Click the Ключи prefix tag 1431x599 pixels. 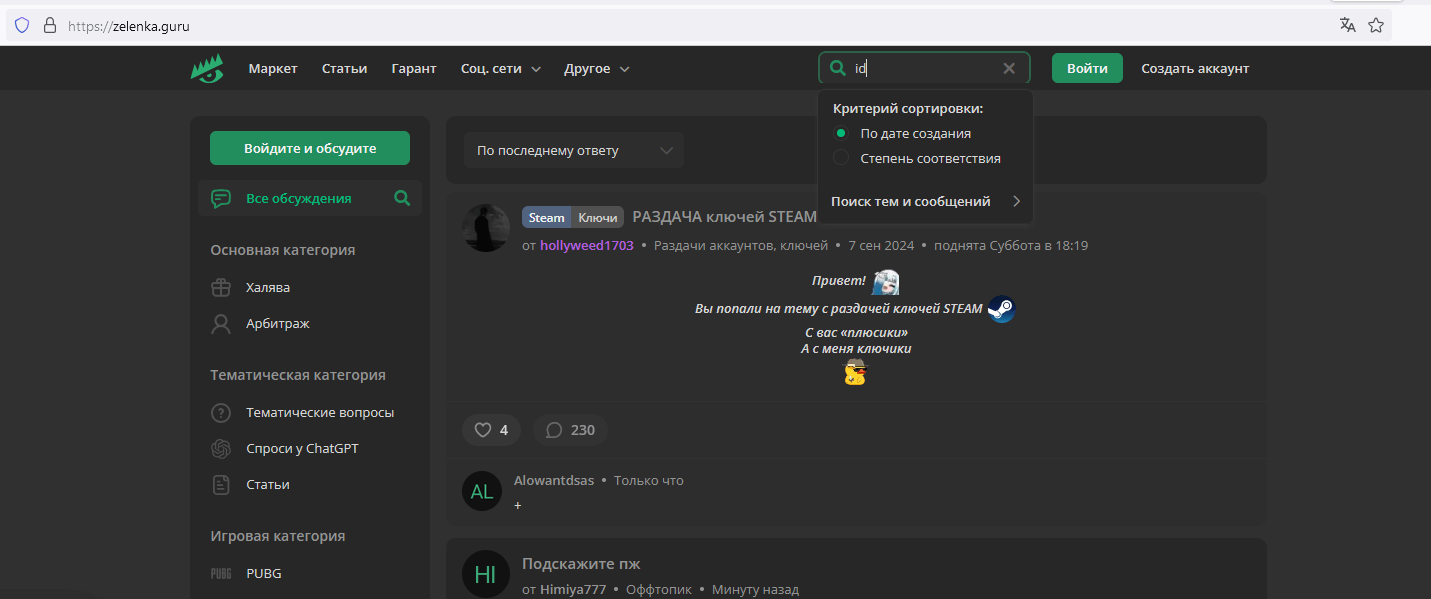pos(598,217)
